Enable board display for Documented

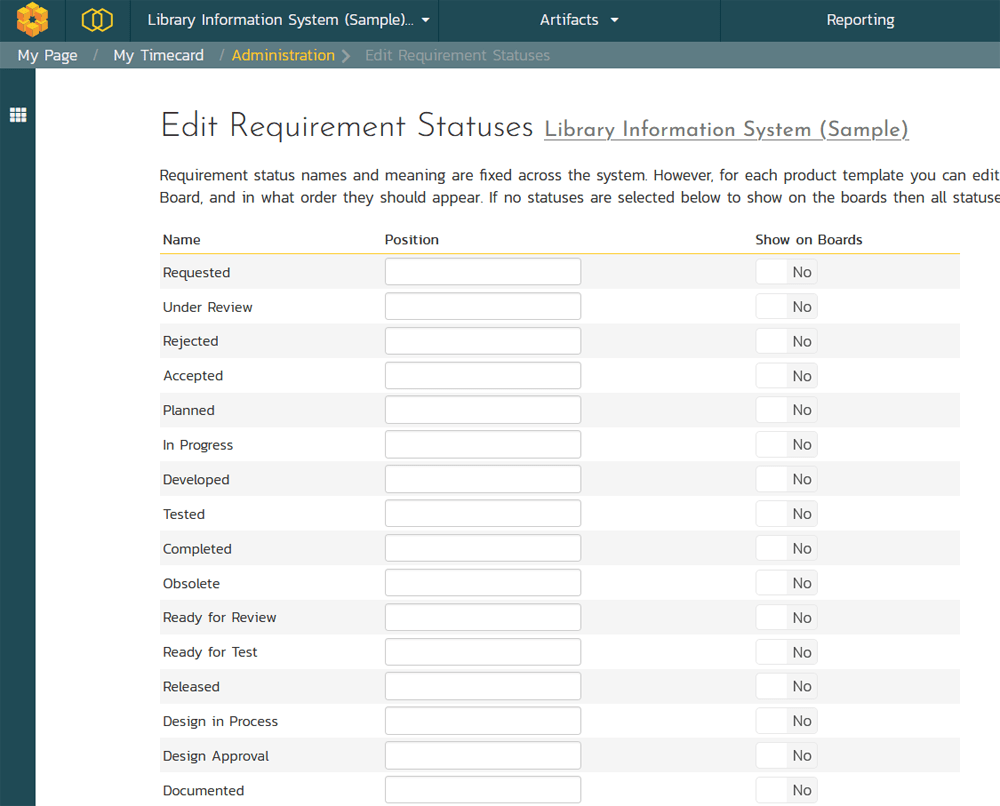coord(786,789)
